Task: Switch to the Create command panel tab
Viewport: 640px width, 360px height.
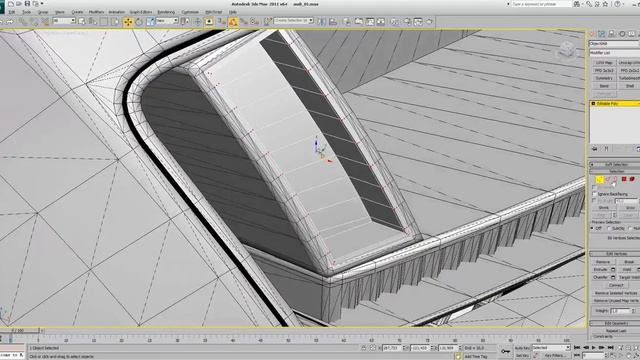Action: pyautogui.click(x=592, y=34)
